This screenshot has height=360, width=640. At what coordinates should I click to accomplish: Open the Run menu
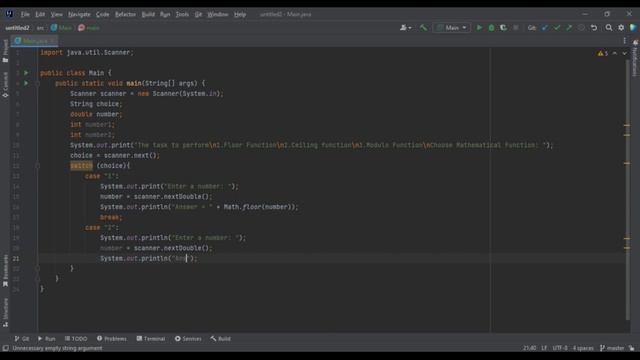coord(165,14)
